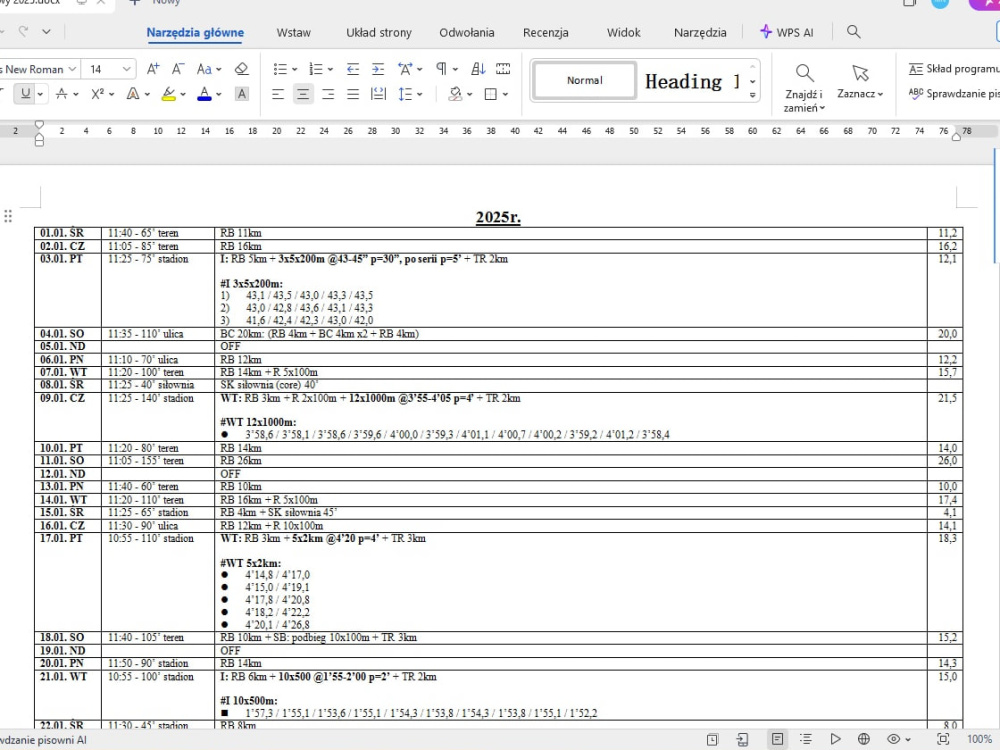The height and width of the screenshot is (750, 1000).
Task: Start reading mode with play icon
Action: [x=835, y=739]
